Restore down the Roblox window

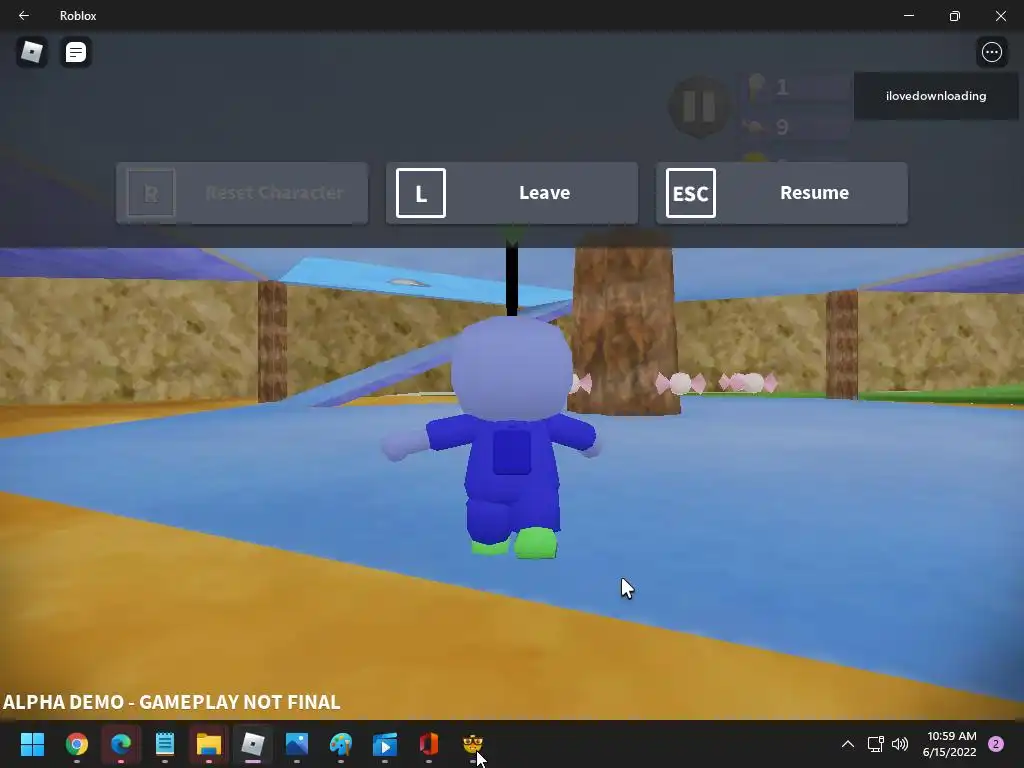point(955,15)
